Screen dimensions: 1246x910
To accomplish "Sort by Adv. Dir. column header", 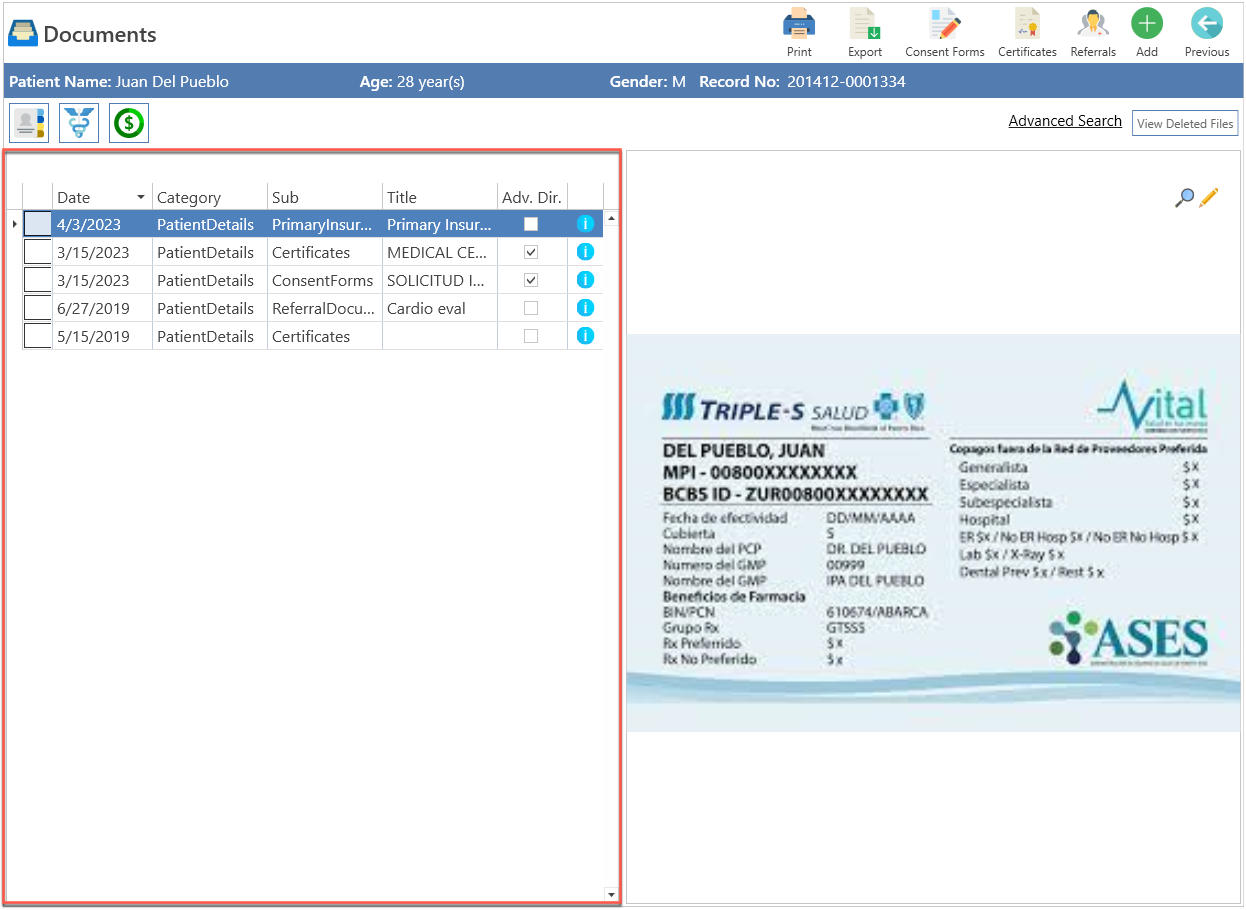I will 532,197.
